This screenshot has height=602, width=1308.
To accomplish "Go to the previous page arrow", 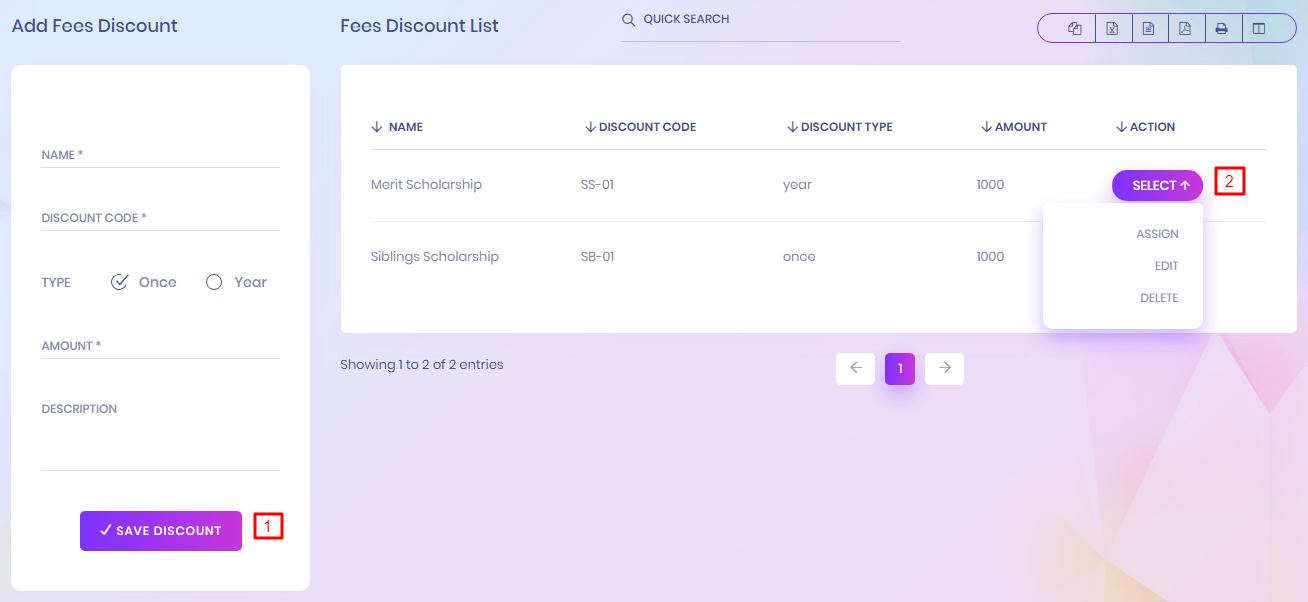I will 855,368.
